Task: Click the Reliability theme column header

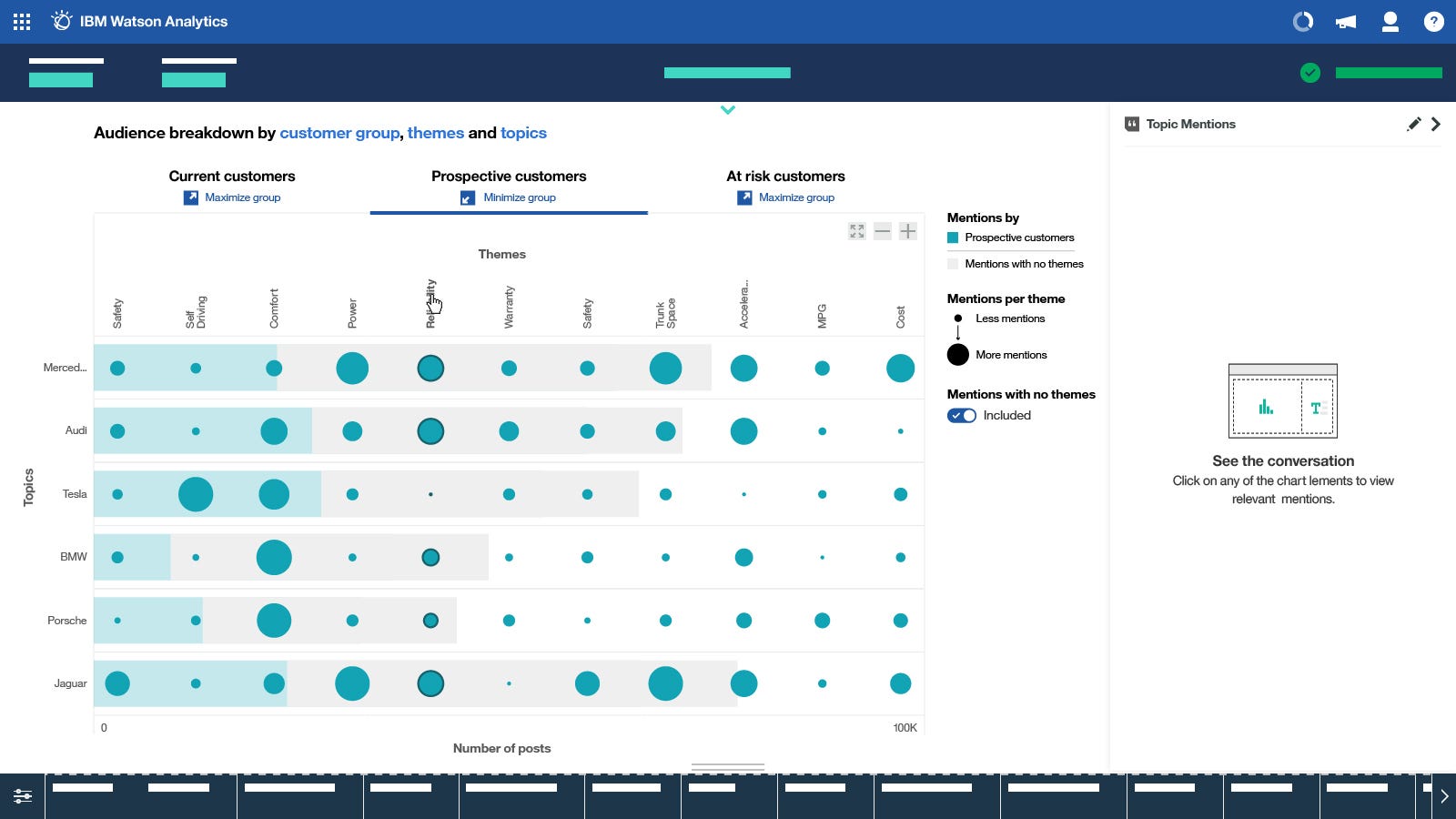Action: (430, 304)
